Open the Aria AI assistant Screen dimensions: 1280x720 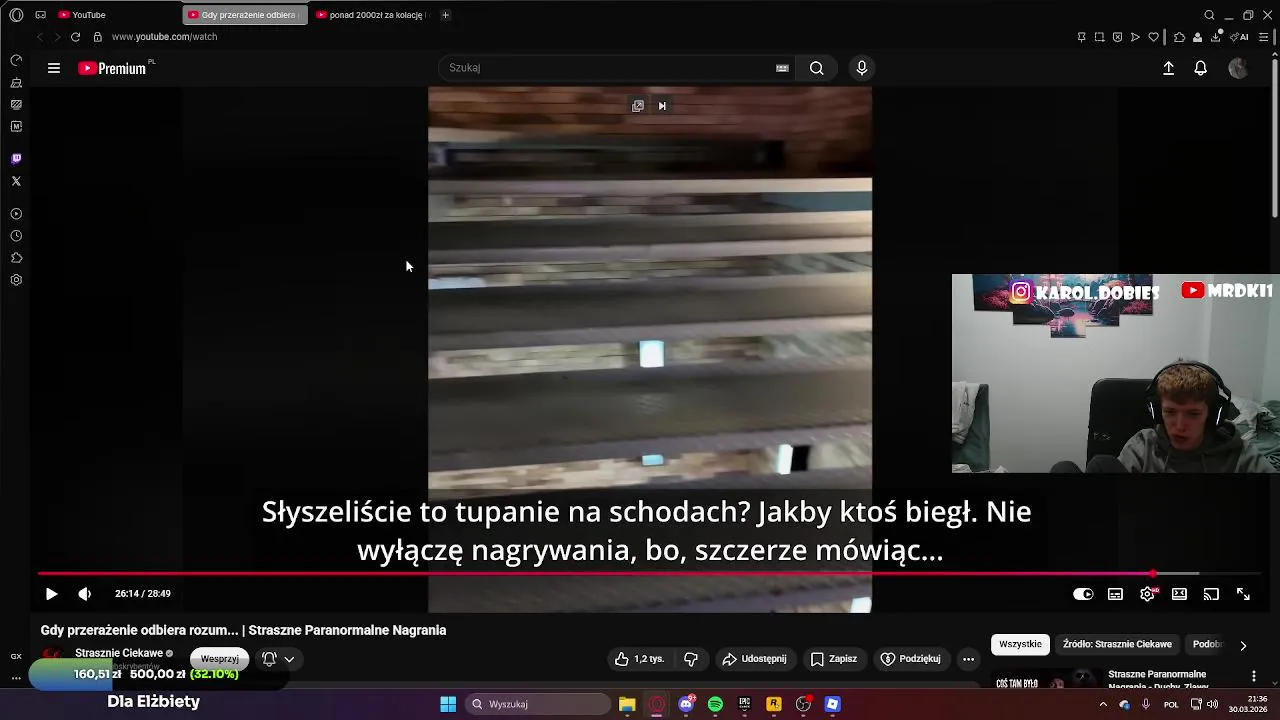(1241, 37)
